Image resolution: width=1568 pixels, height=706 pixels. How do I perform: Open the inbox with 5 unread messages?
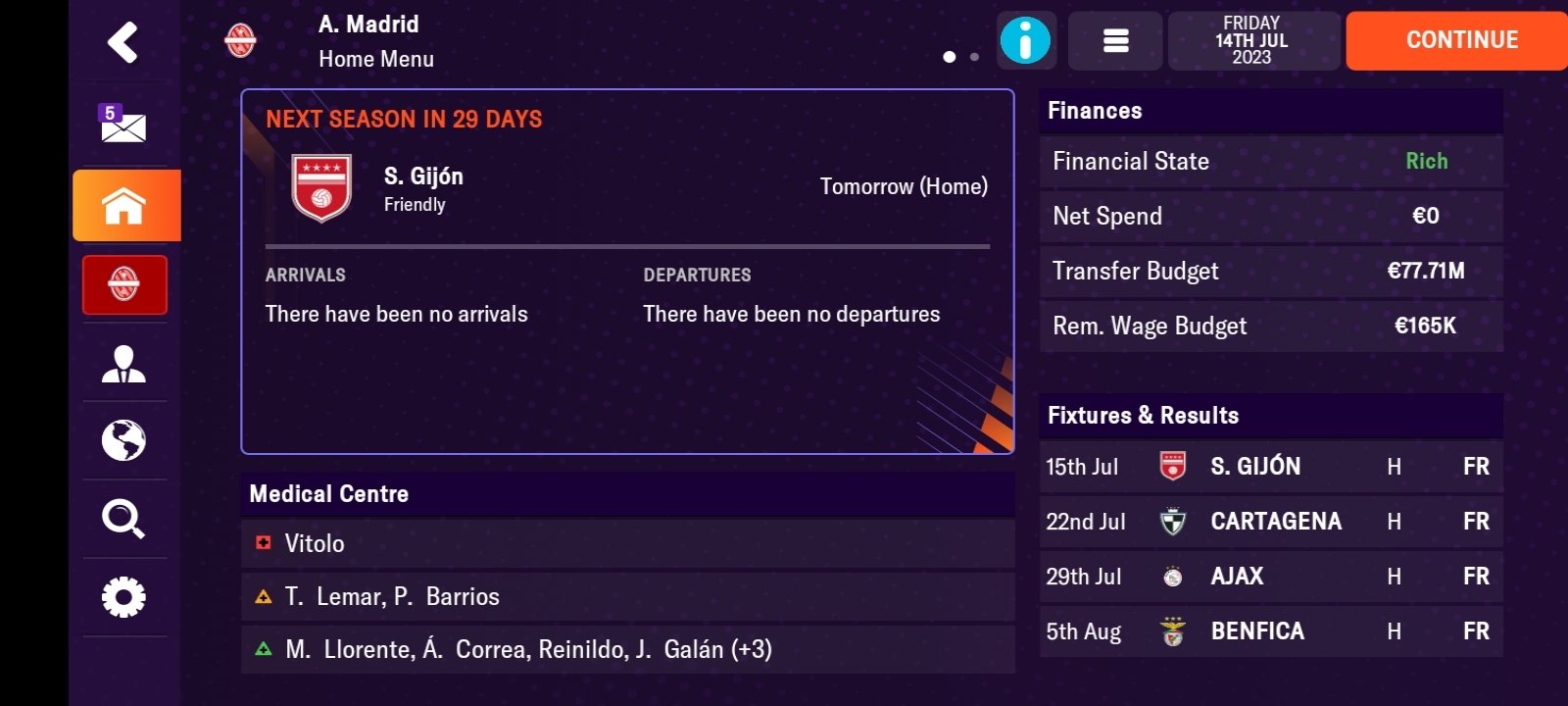pyautogui.click(x=123, y=125)
